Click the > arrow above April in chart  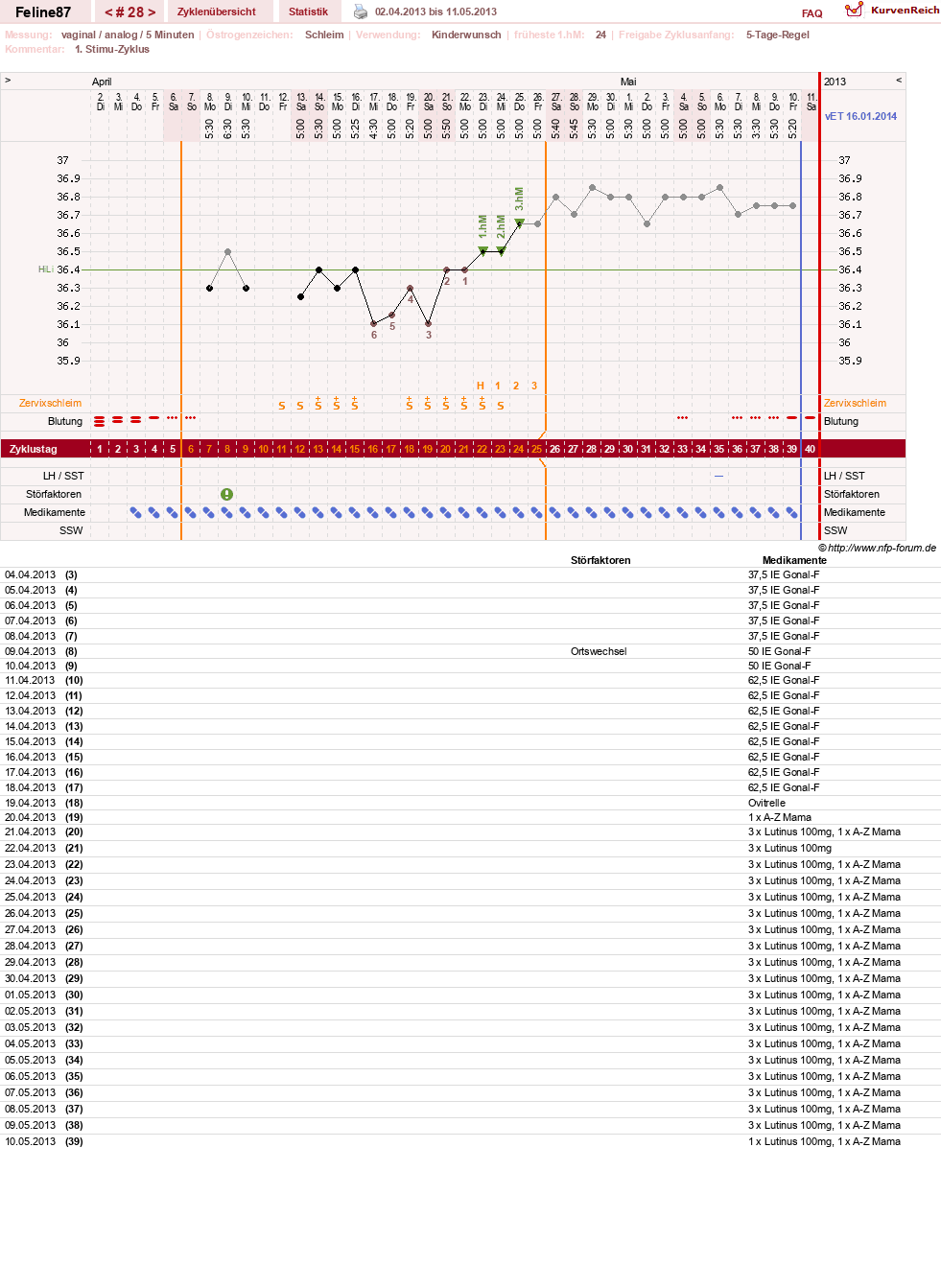(8, 81)
